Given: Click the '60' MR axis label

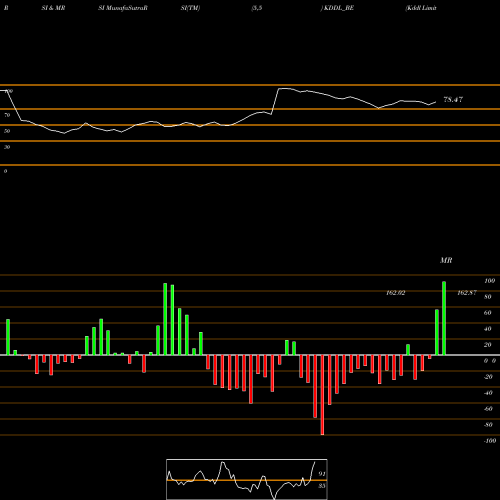Looking at the screenshot, I should coord(488,313).
